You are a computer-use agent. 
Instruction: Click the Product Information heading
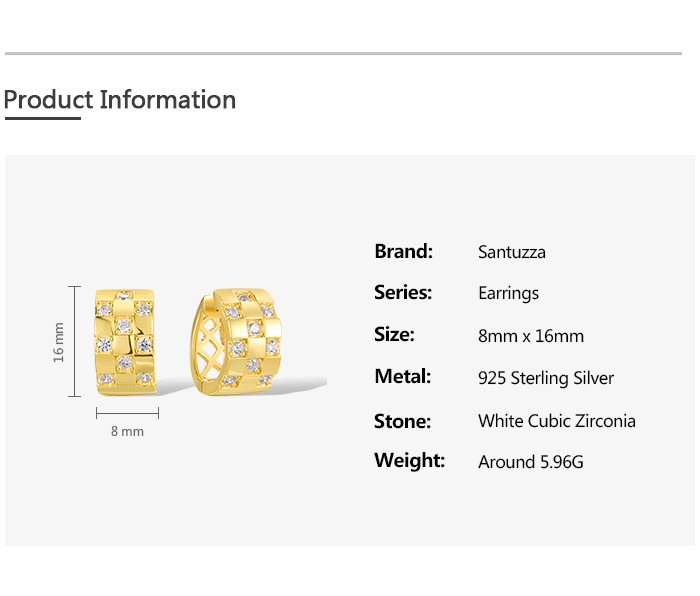point(120,100)
